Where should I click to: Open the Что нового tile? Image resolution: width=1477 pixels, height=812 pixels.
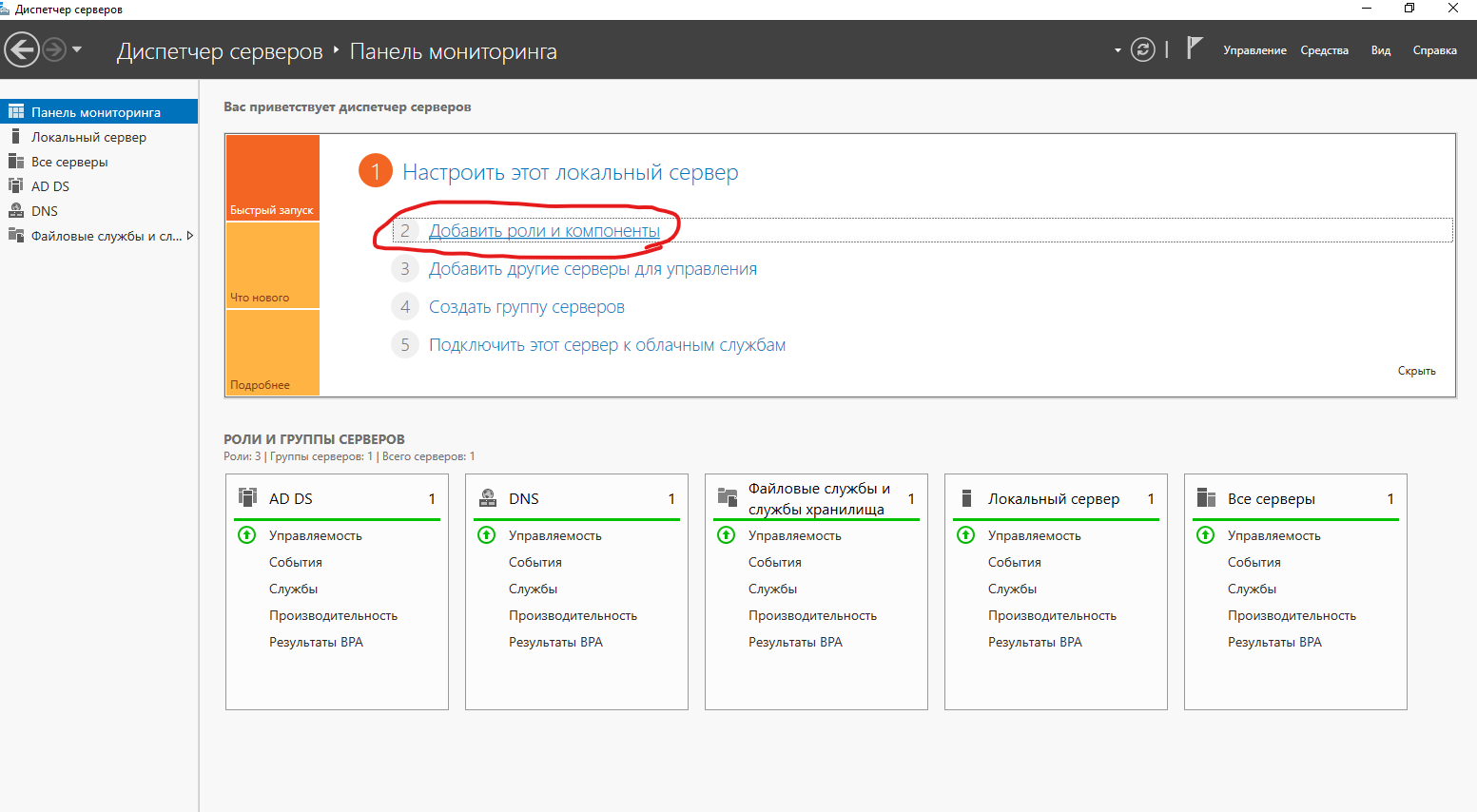[x=272, y=265]
